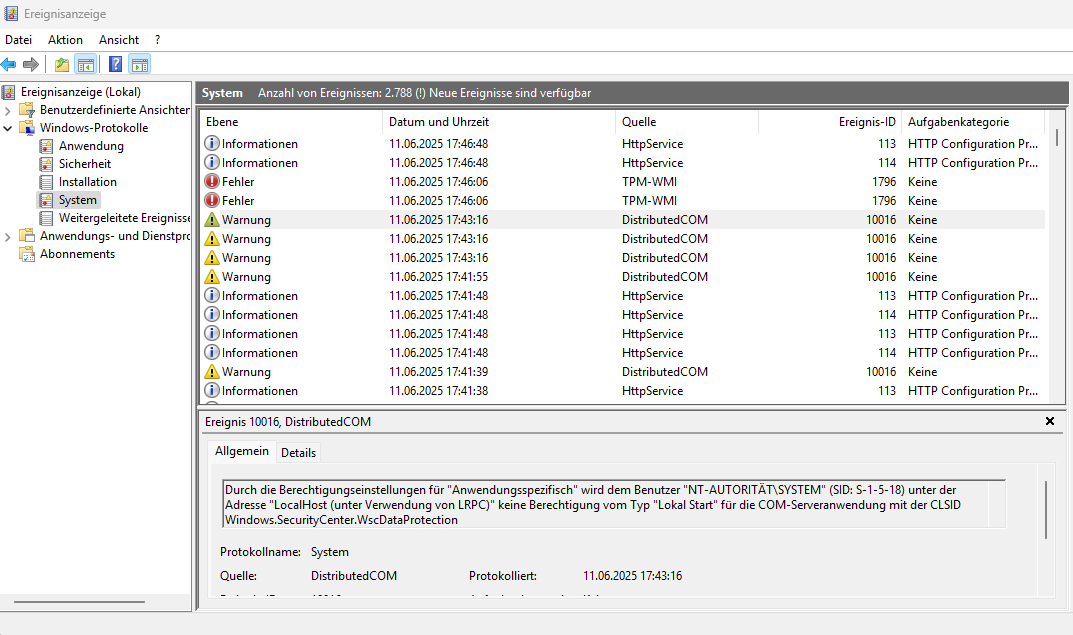The height and width of the screenshot is (635, 1073).
Task: Sort by the Ereignis-ID column header
Action: point(830,122)
